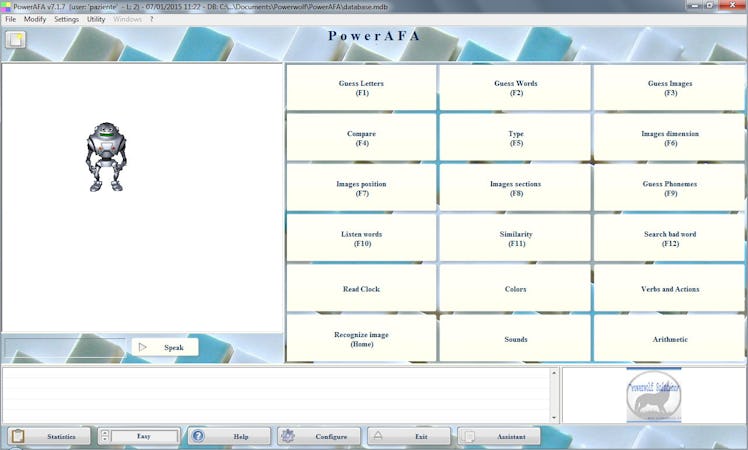Open the File menu
Viewport: 748px width, 450px height.
tap(10, 19)
